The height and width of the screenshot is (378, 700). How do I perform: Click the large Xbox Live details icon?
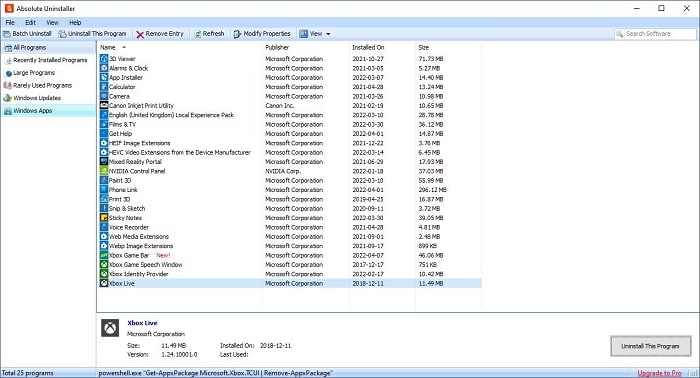[x=110, y=328]
